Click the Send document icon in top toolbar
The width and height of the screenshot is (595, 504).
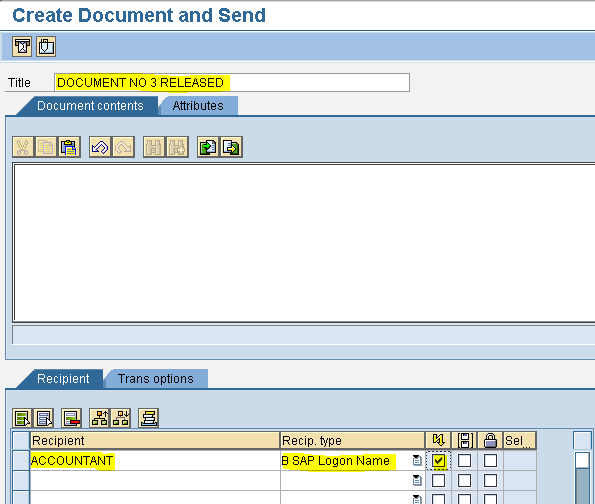[x=22, y=47]
